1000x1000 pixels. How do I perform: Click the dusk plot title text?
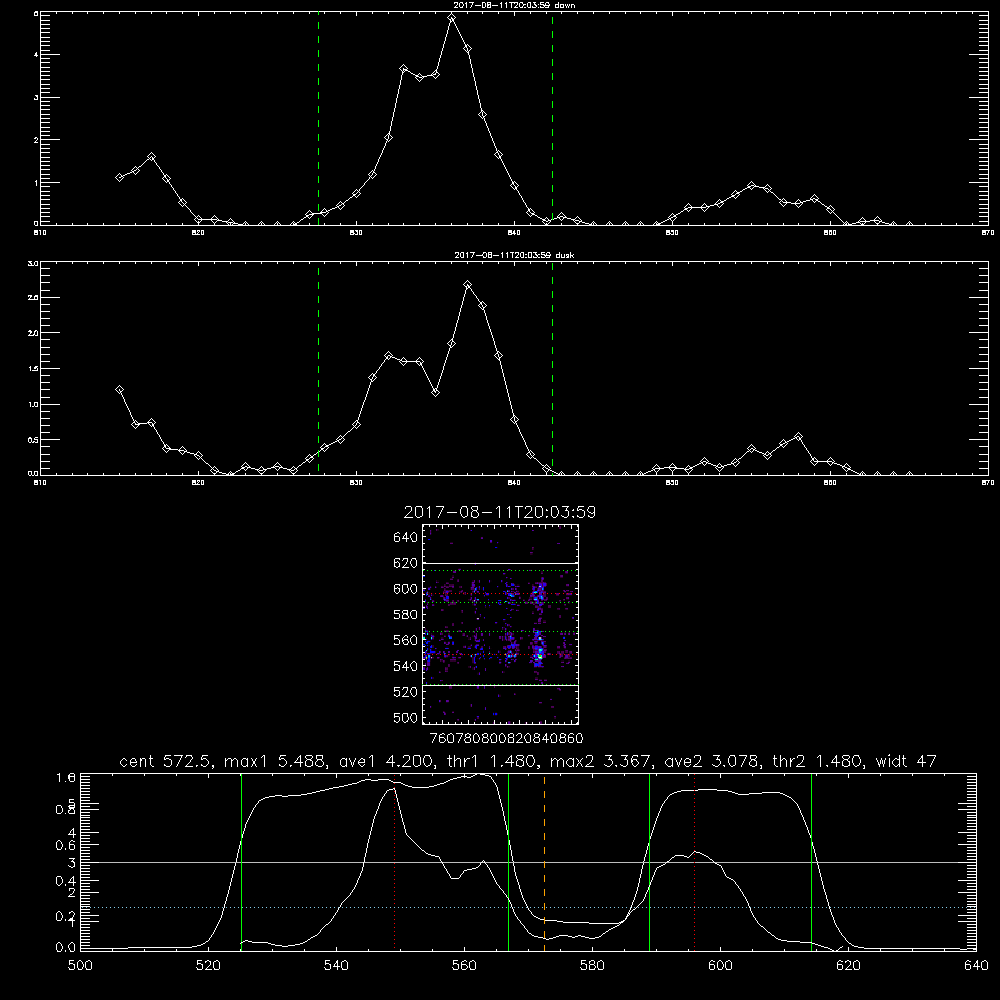513,255
